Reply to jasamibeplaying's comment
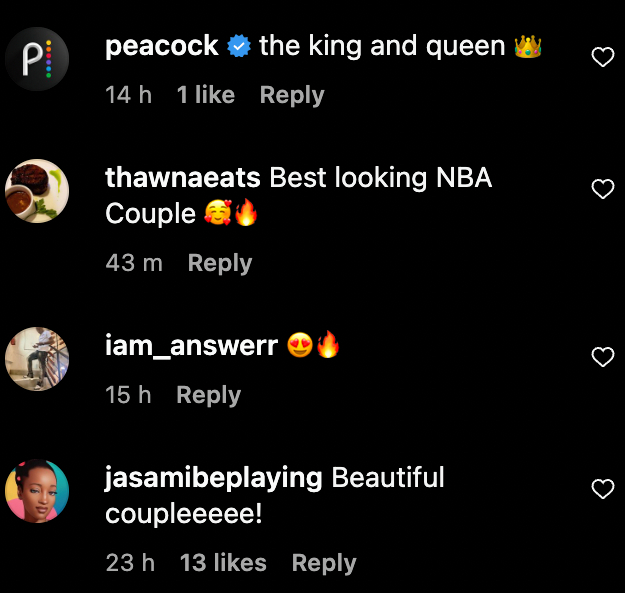 click(x=324, y=563)
